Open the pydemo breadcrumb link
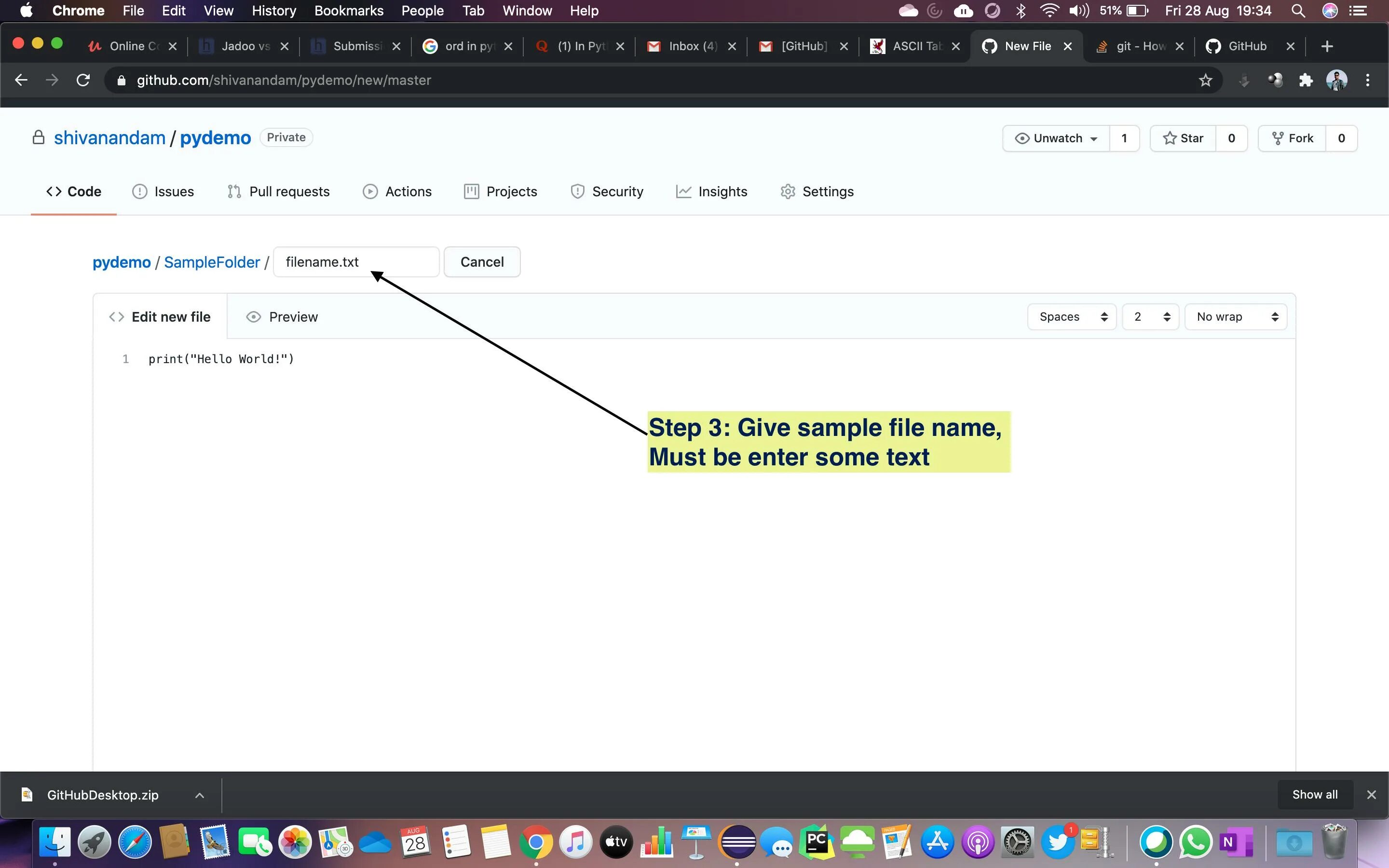This screenshot has height=868, width=1389. [122, 262]
